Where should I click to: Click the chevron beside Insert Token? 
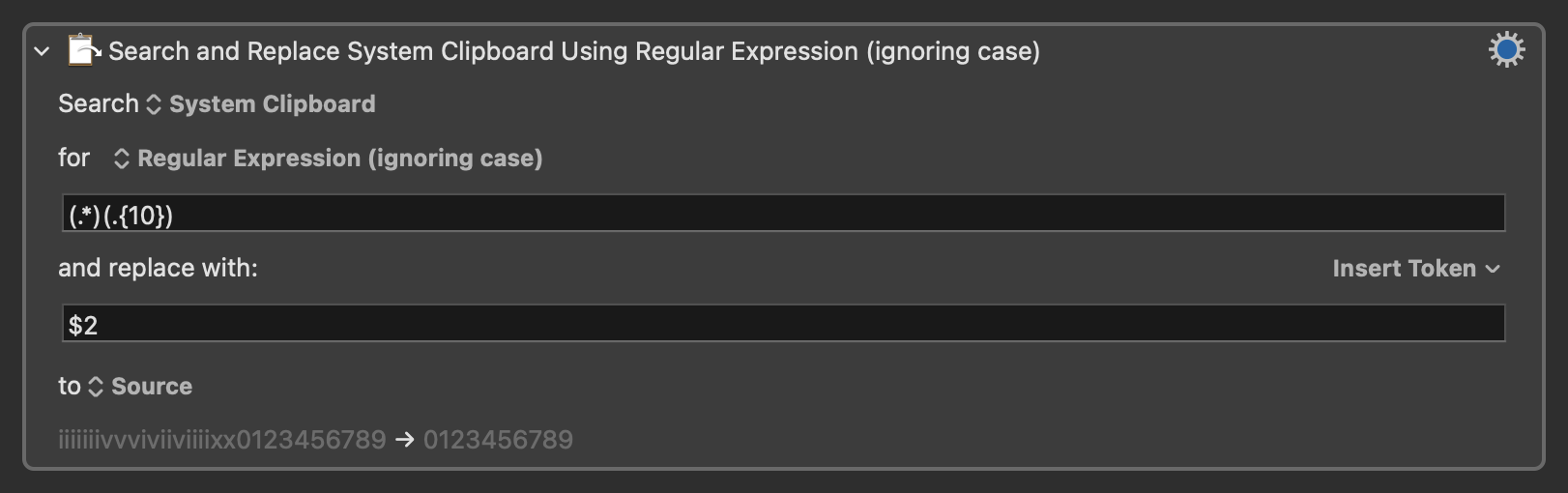pos(1493,269)
